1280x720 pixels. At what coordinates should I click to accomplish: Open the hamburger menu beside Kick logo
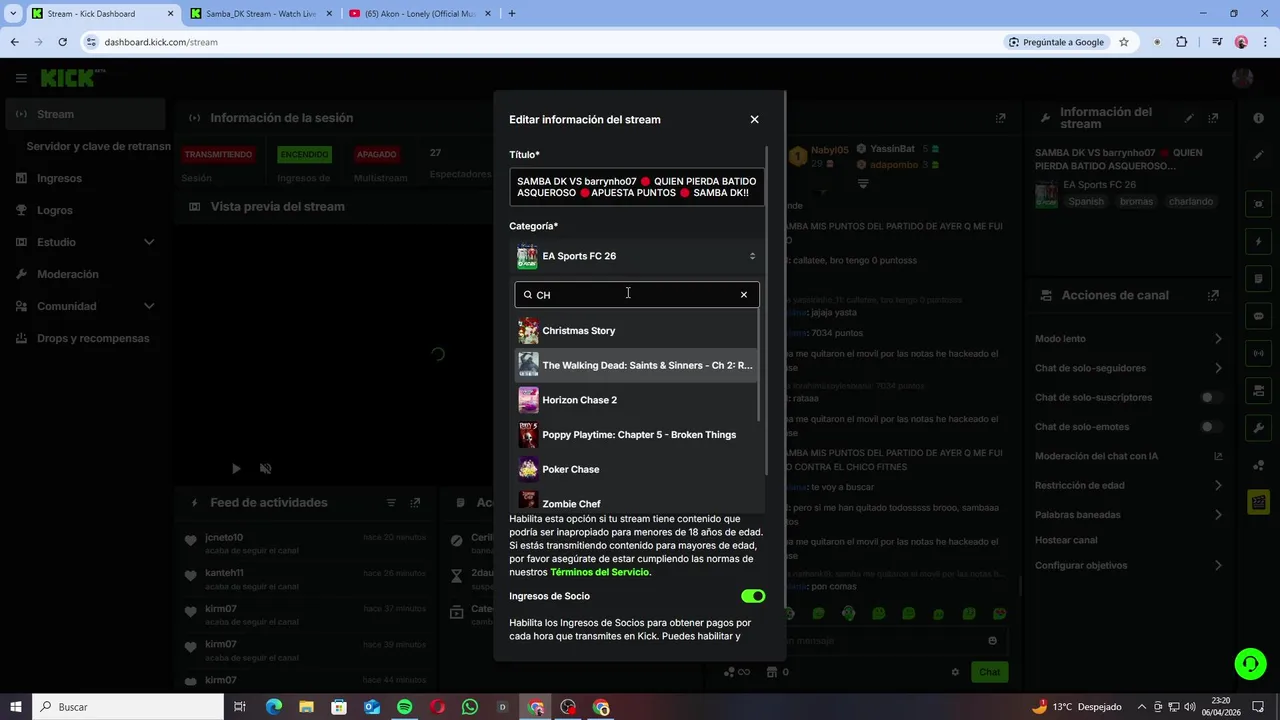click(21, 78)
